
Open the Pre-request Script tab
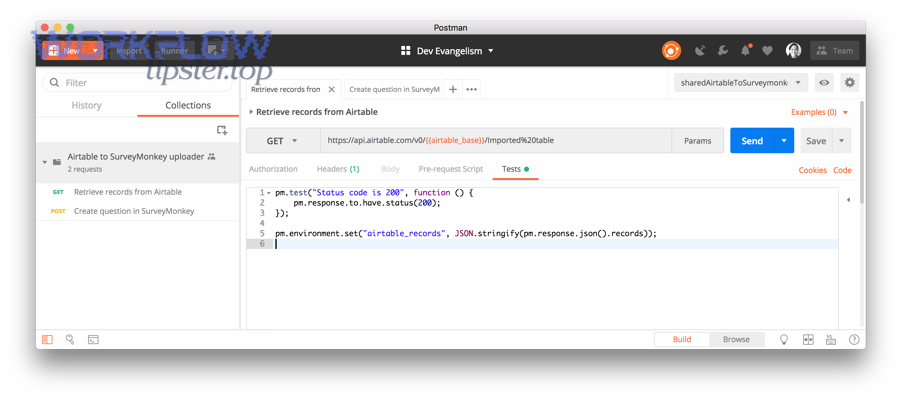(x=451, y=169)
